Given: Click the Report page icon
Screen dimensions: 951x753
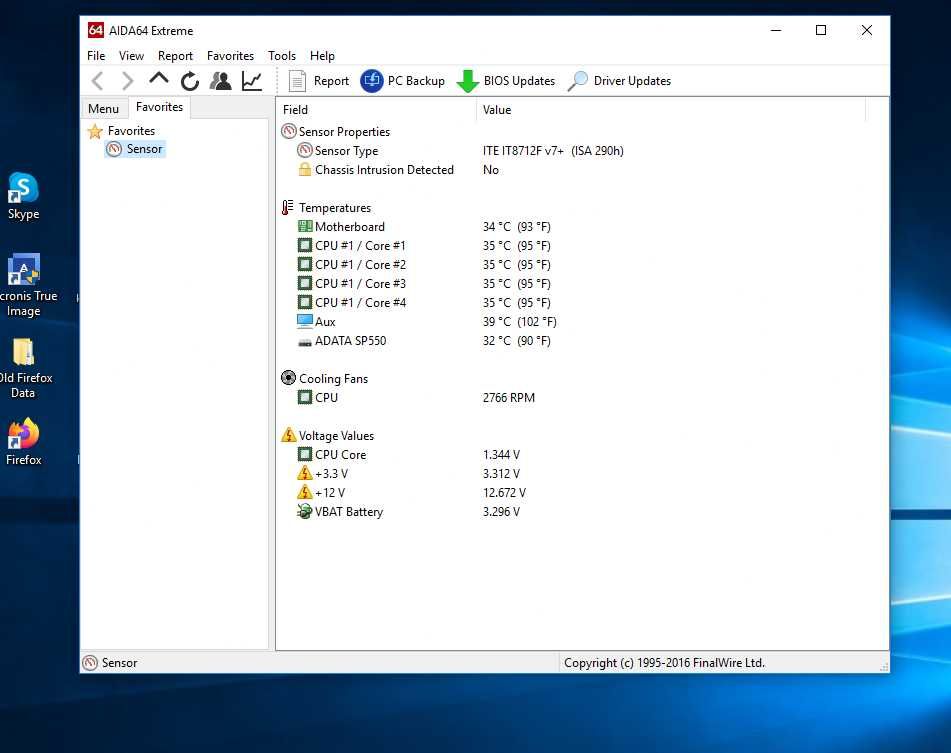Looking at the screenshot, I should coord(297,81).
